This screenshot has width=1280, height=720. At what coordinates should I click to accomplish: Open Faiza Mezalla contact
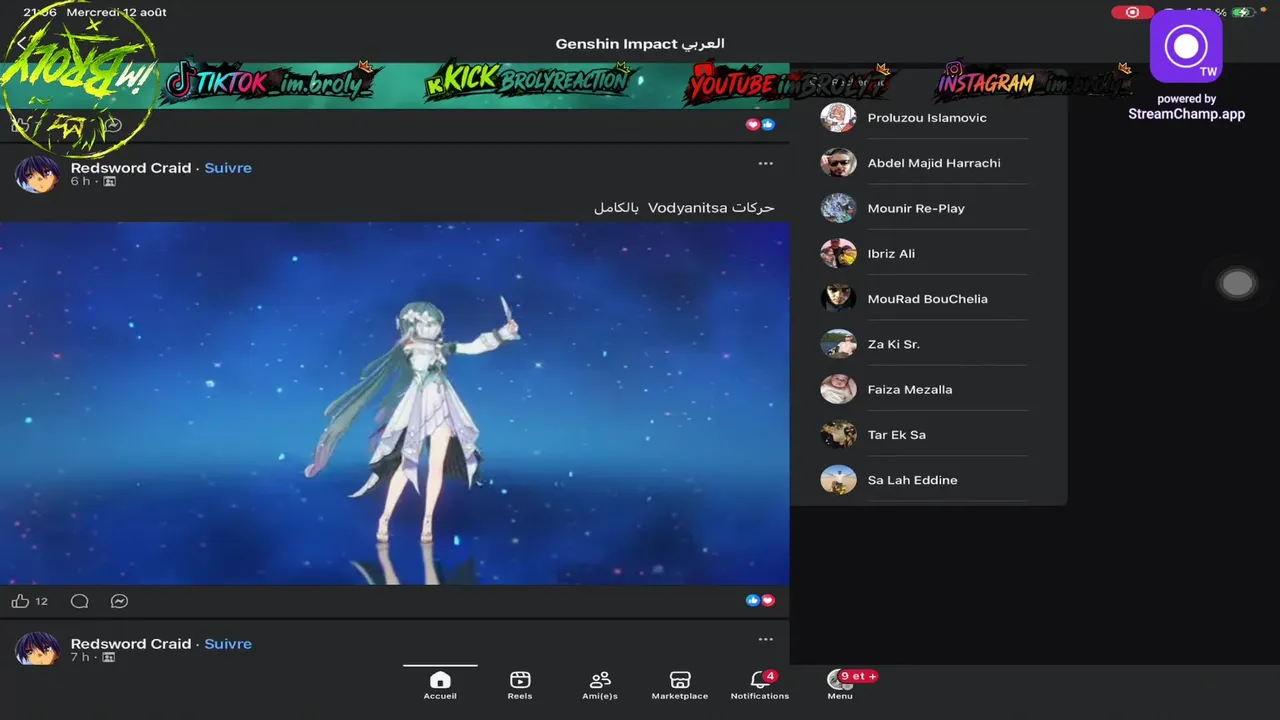coord(924,390)
